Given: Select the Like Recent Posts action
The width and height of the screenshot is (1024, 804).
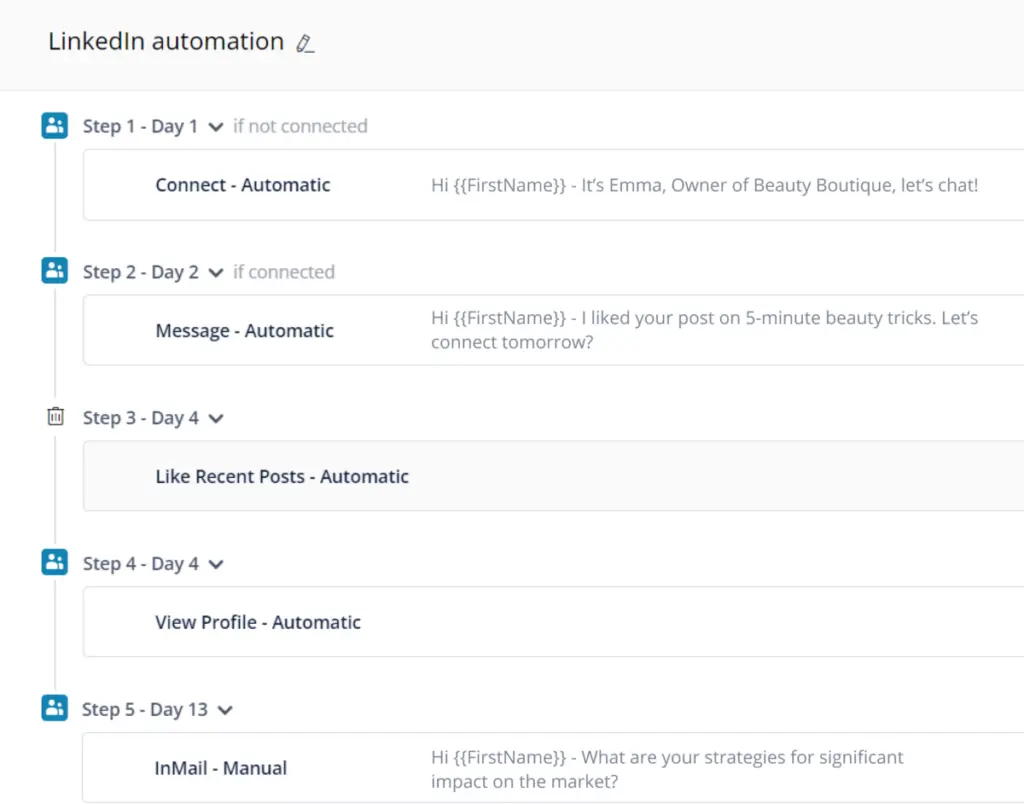Looking at the screenshot, I should (x=281, y=476).
